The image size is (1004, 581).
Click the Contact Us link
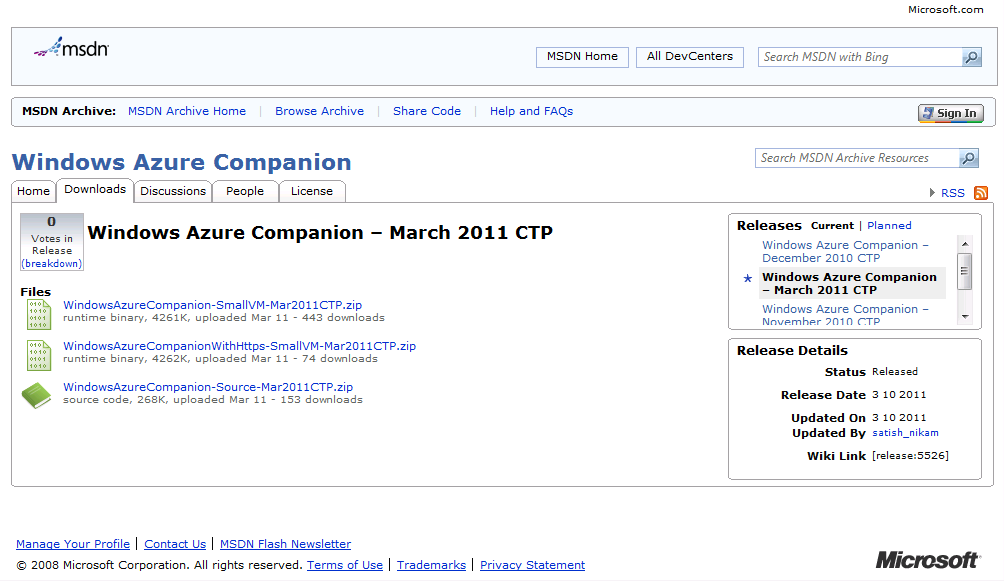pos(175,544)
